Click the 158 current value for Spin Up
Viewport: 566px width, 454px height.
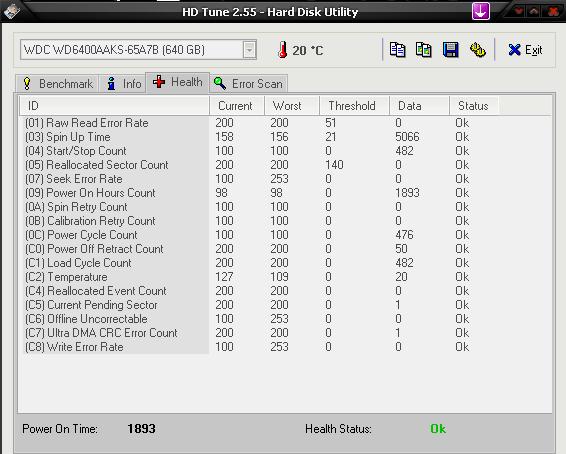(225, 137)
